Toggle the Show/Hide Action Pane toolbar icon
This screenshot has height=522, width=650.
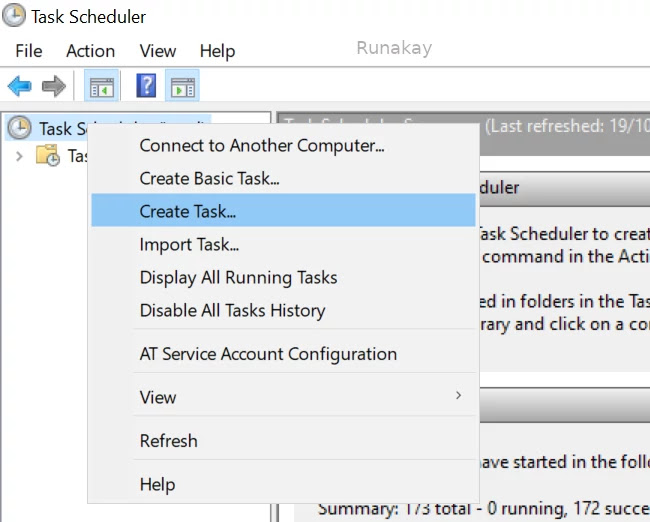pos(182,87)
